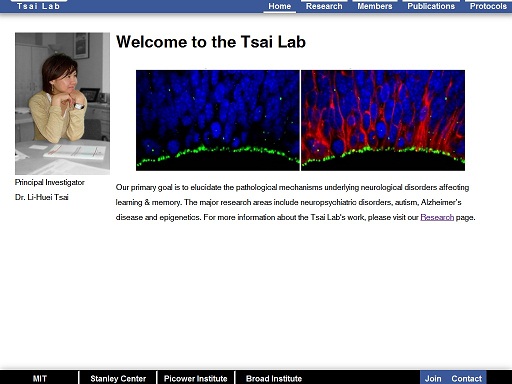Go to the Research tab
Image resolution: width=512 pixels, height=384 pixels.
(x=324, y=6)
